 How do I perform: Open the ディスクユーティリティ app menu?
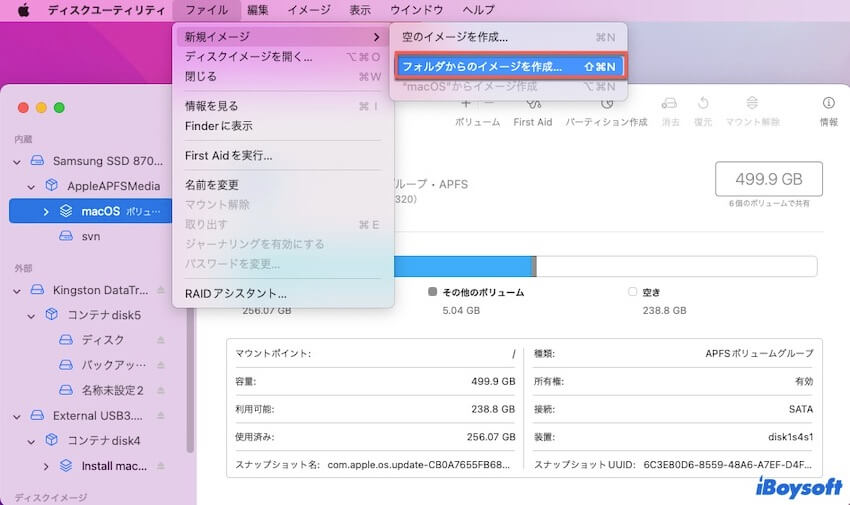106,10
